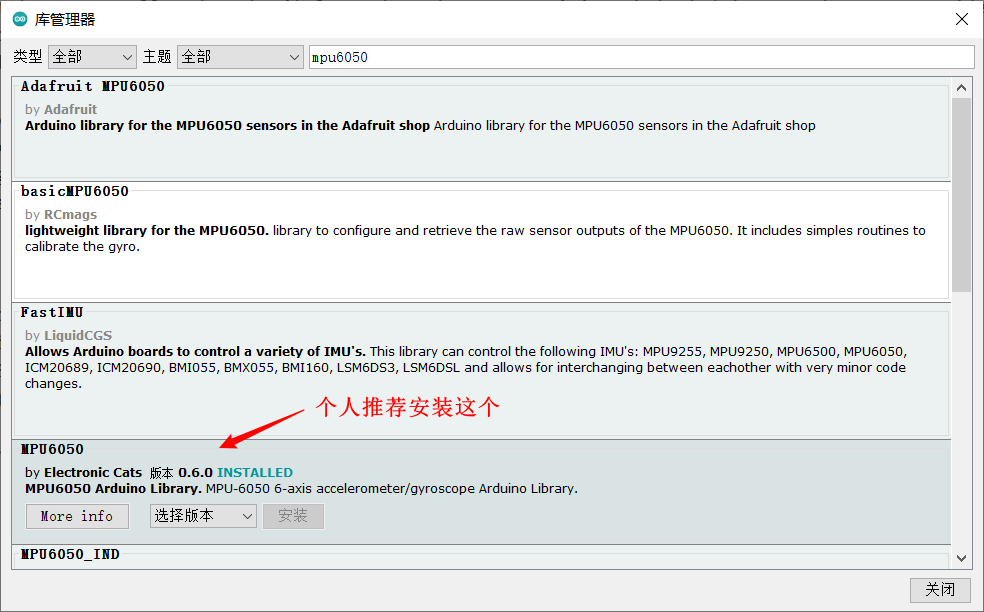Click the 版本 0.6.0 version text

[181, 473]
